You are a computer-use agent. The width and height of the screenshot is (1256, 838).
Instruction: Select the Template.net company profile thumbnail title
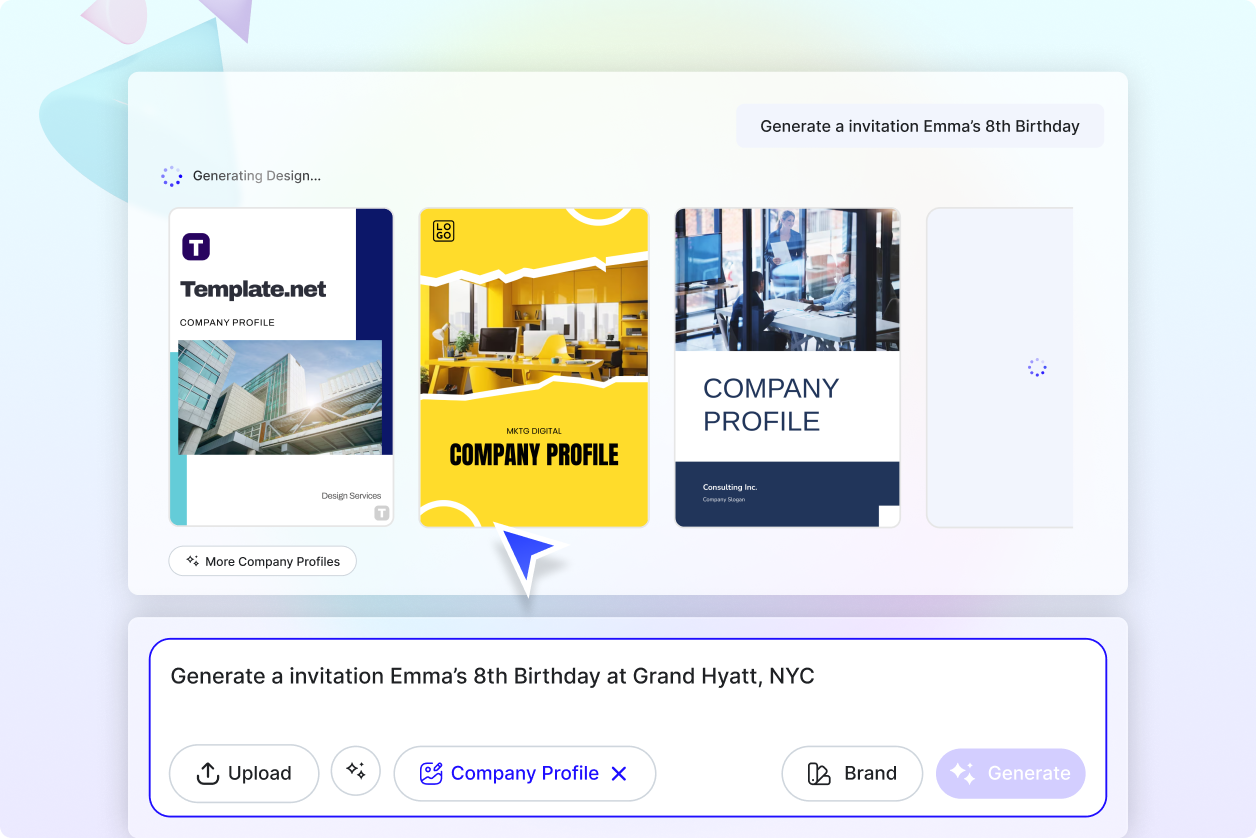click(x=253, y=290)
